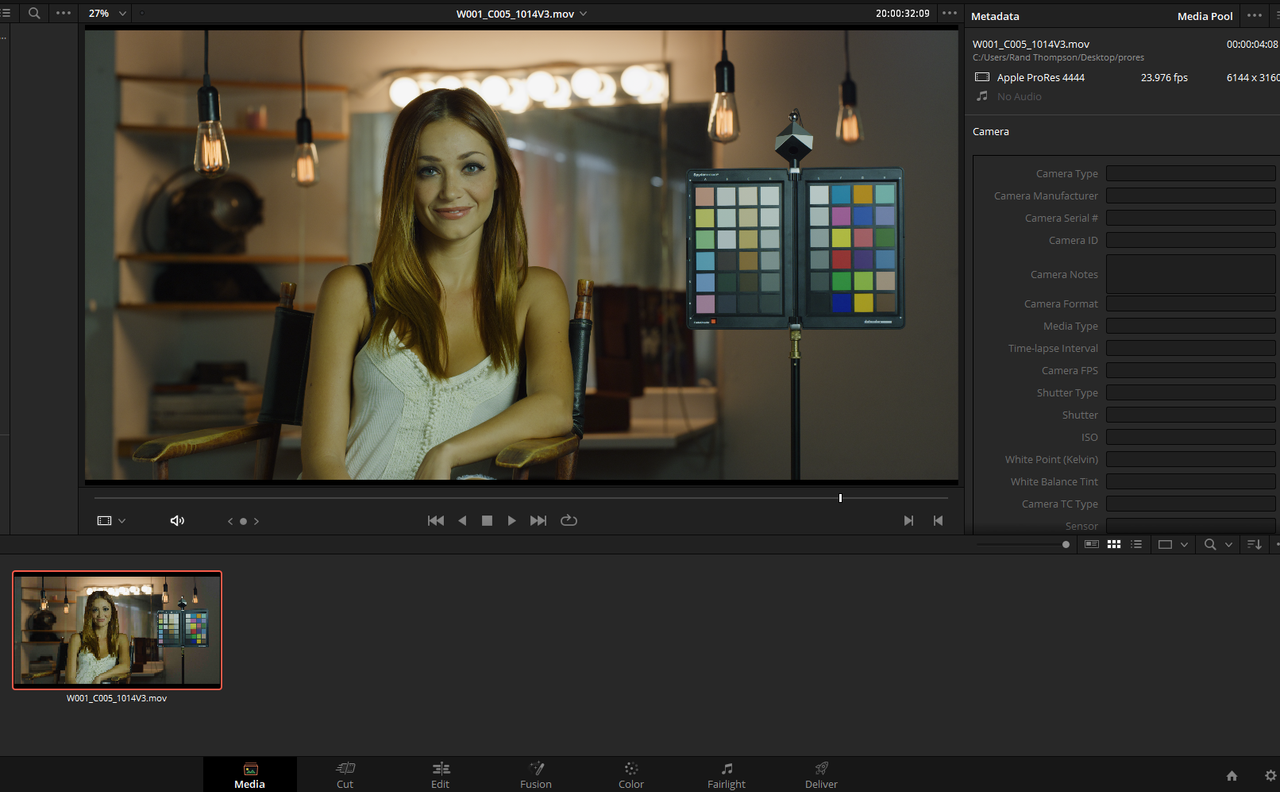The height and width of the screenshot is (792, 1280).
Task: Open the media pool thumbnail display options dropdown
Action: [x=1172, y=545]
